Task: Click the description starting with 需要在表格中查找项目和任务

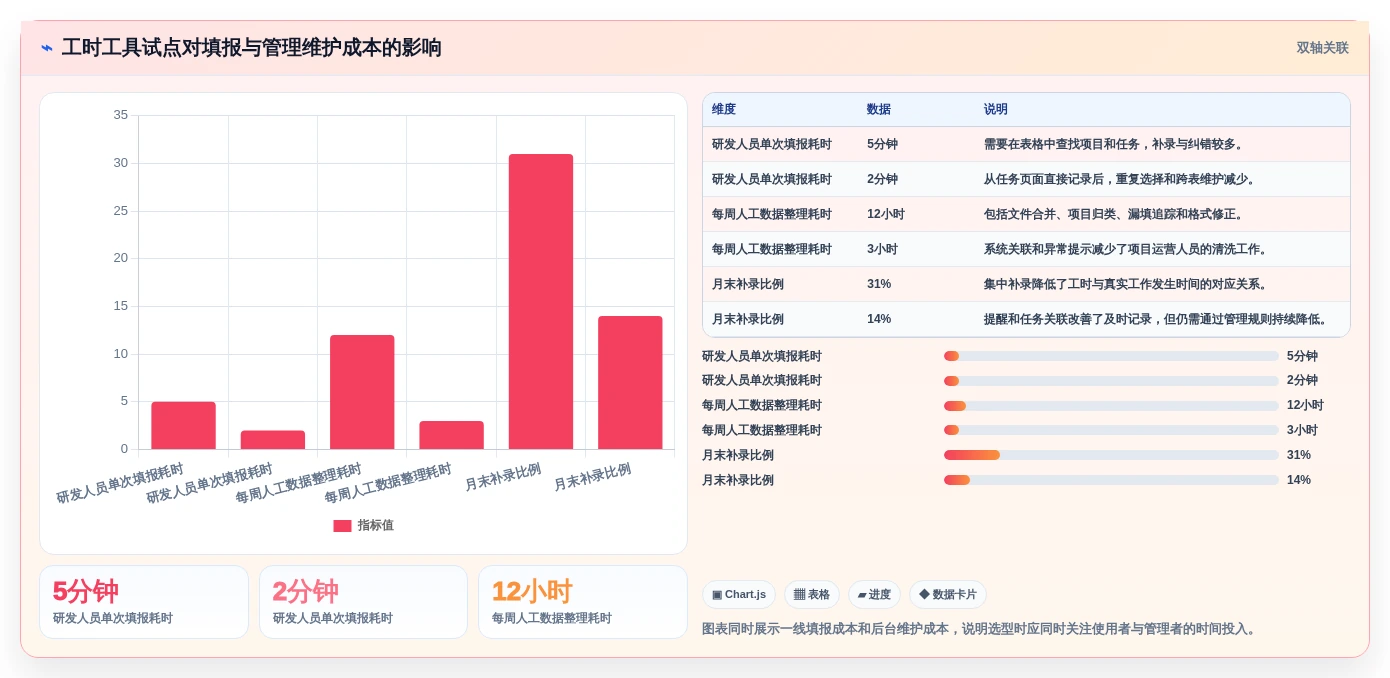Action: (x=1115, y=145)
